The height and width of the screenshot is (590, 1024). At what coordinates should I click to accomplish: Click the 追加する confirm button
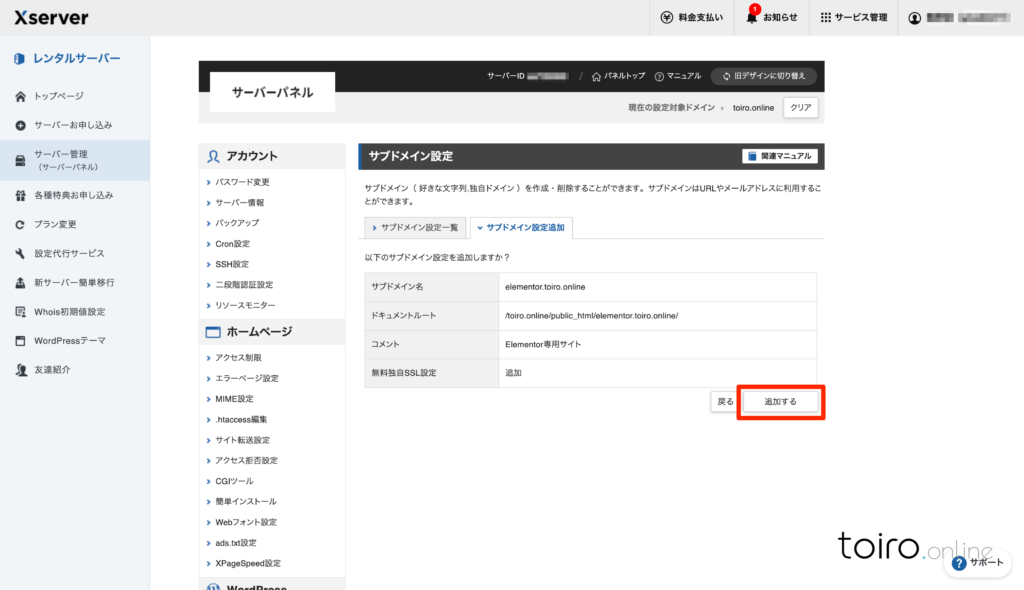click(x=780, y=402)
